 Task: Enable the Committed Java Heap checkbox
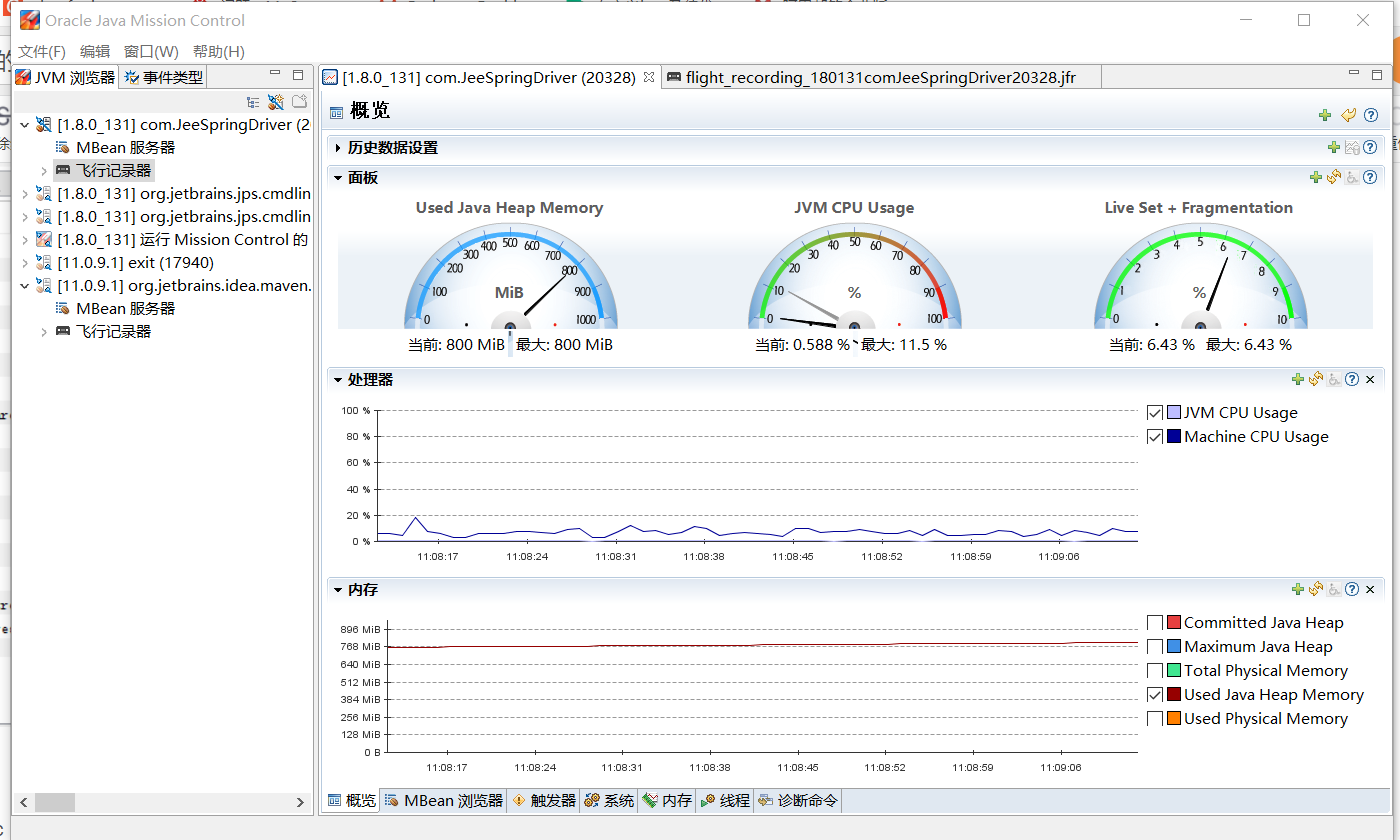coord(1155,622)
